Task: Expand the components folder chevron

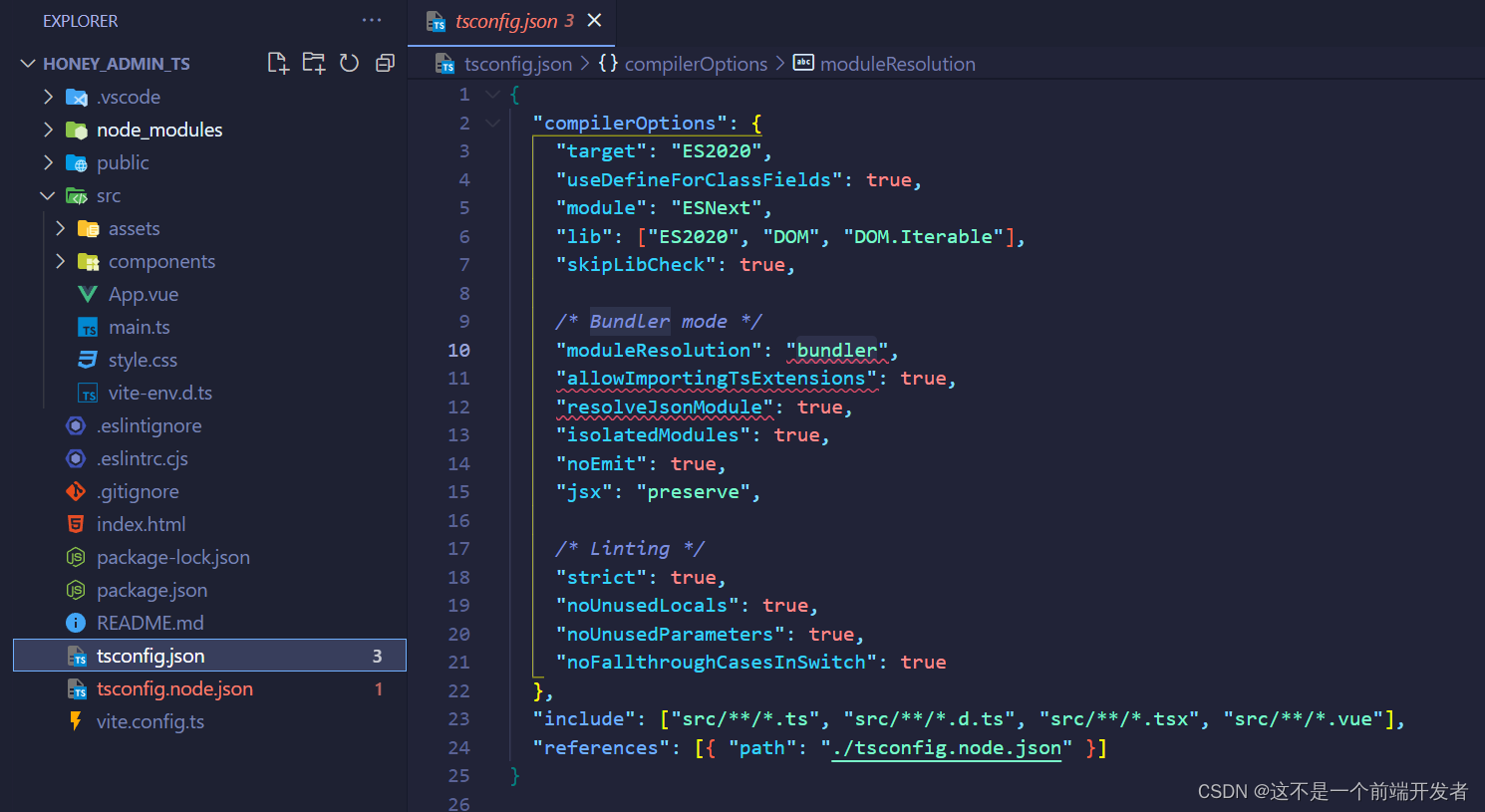Action: [x=60, y=261]
